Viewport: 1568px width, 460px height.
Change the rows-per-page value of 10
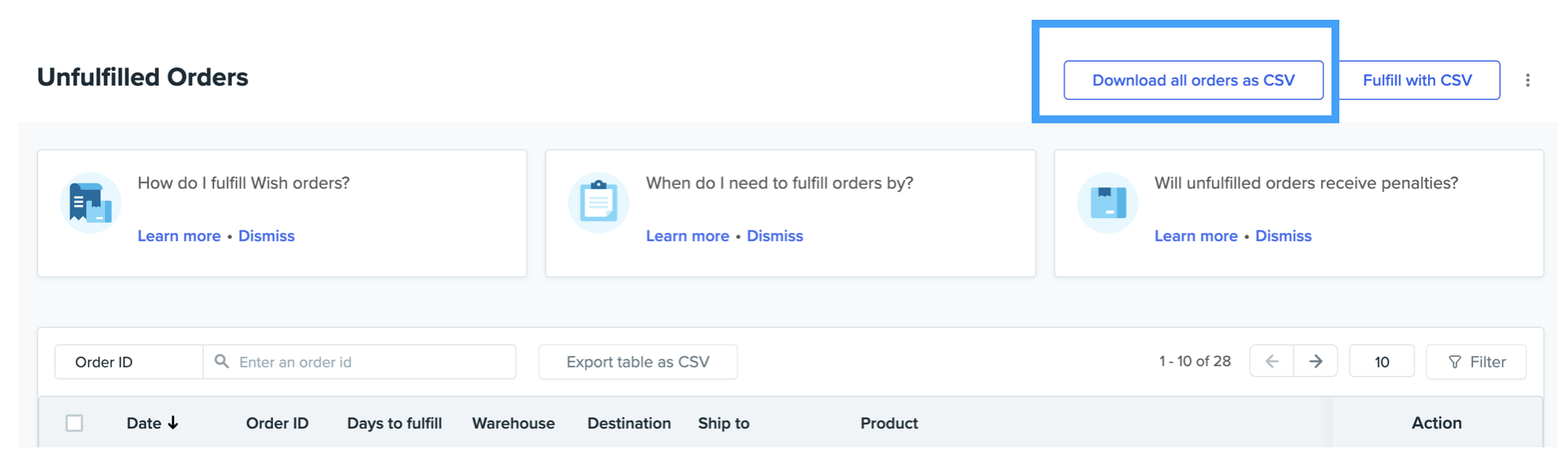(x=1381, y=362)
